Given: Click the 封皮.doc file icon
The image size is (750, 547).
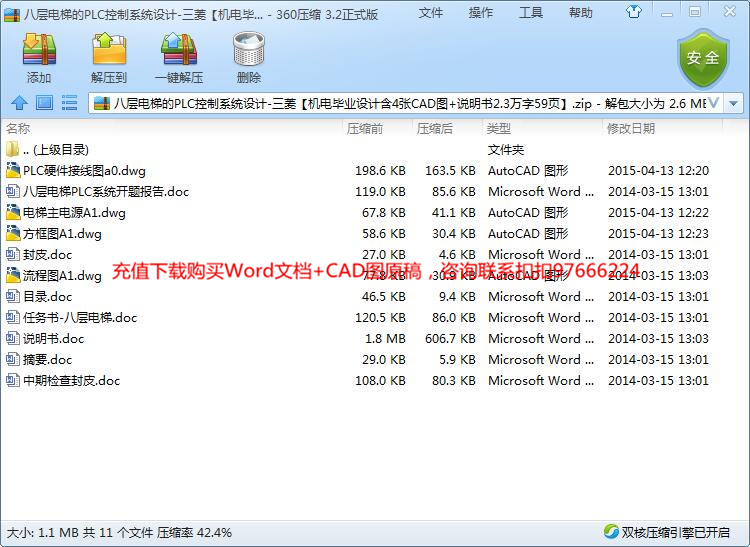Looking at the screenshot, I should tap(12, 254).
